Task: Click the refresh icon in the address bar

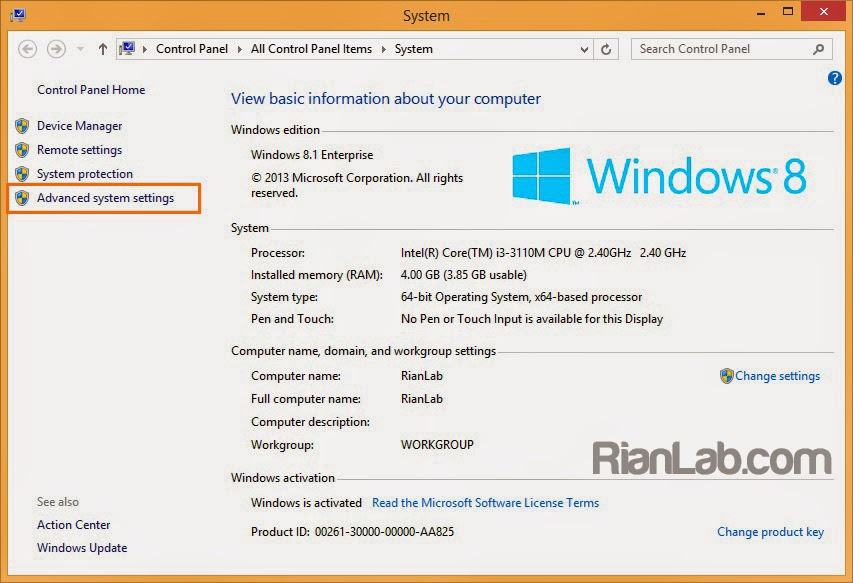Action: 606,48
